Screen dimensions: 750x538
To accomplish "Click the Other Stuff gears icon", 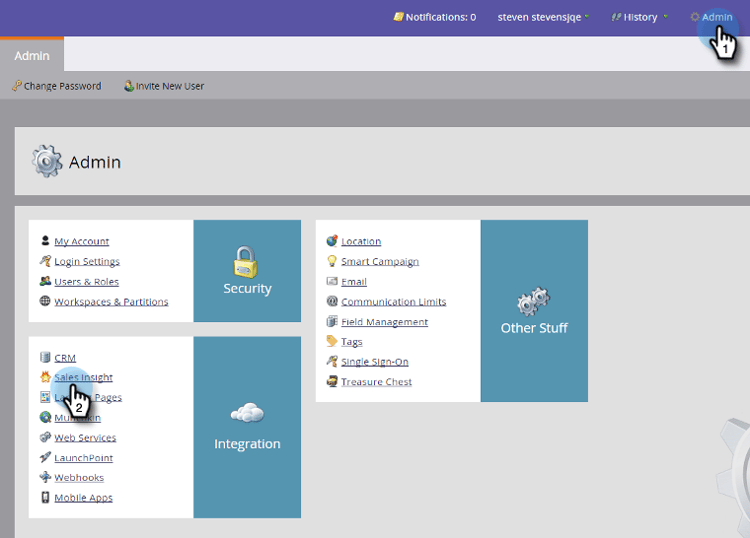I will (x=533, y=301).
